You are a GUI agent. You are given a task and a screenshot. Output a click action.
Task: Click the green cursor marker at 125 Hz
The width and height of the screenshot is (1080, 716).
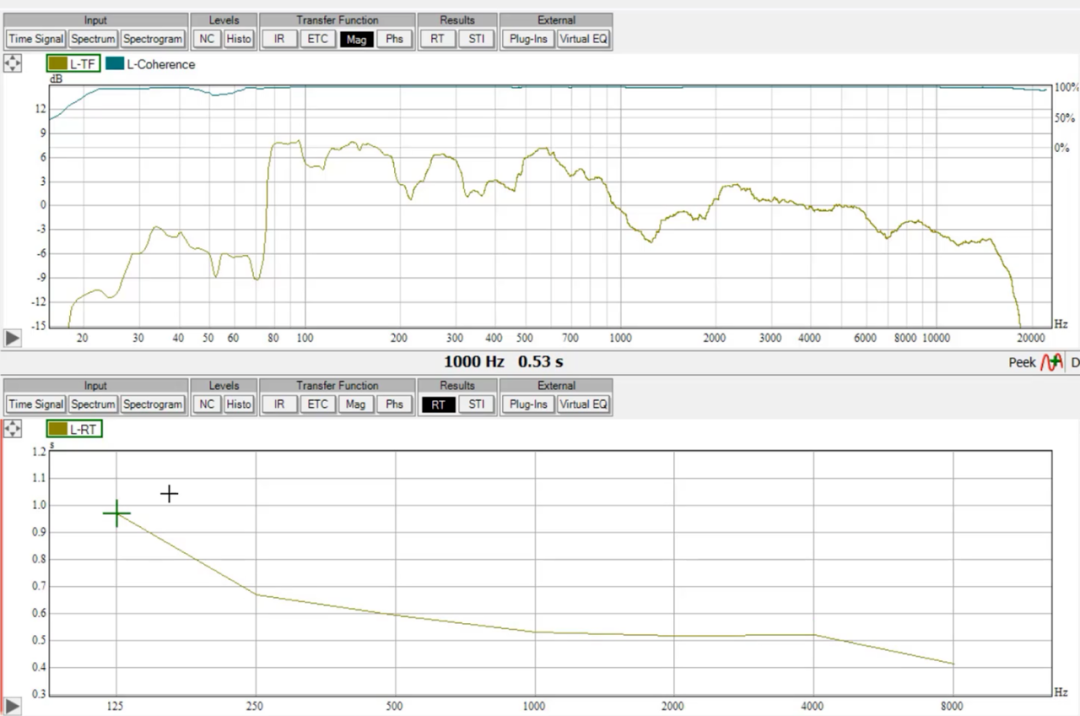tap(116, 514)
